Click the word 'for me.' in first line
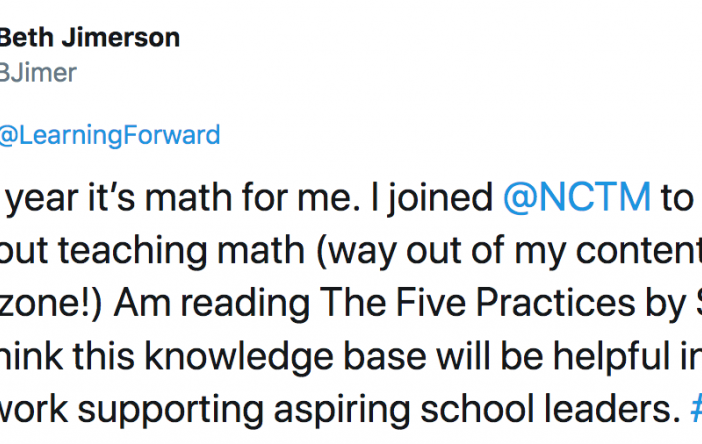Screen dimensions: 702x444 [x=301, y=197]
